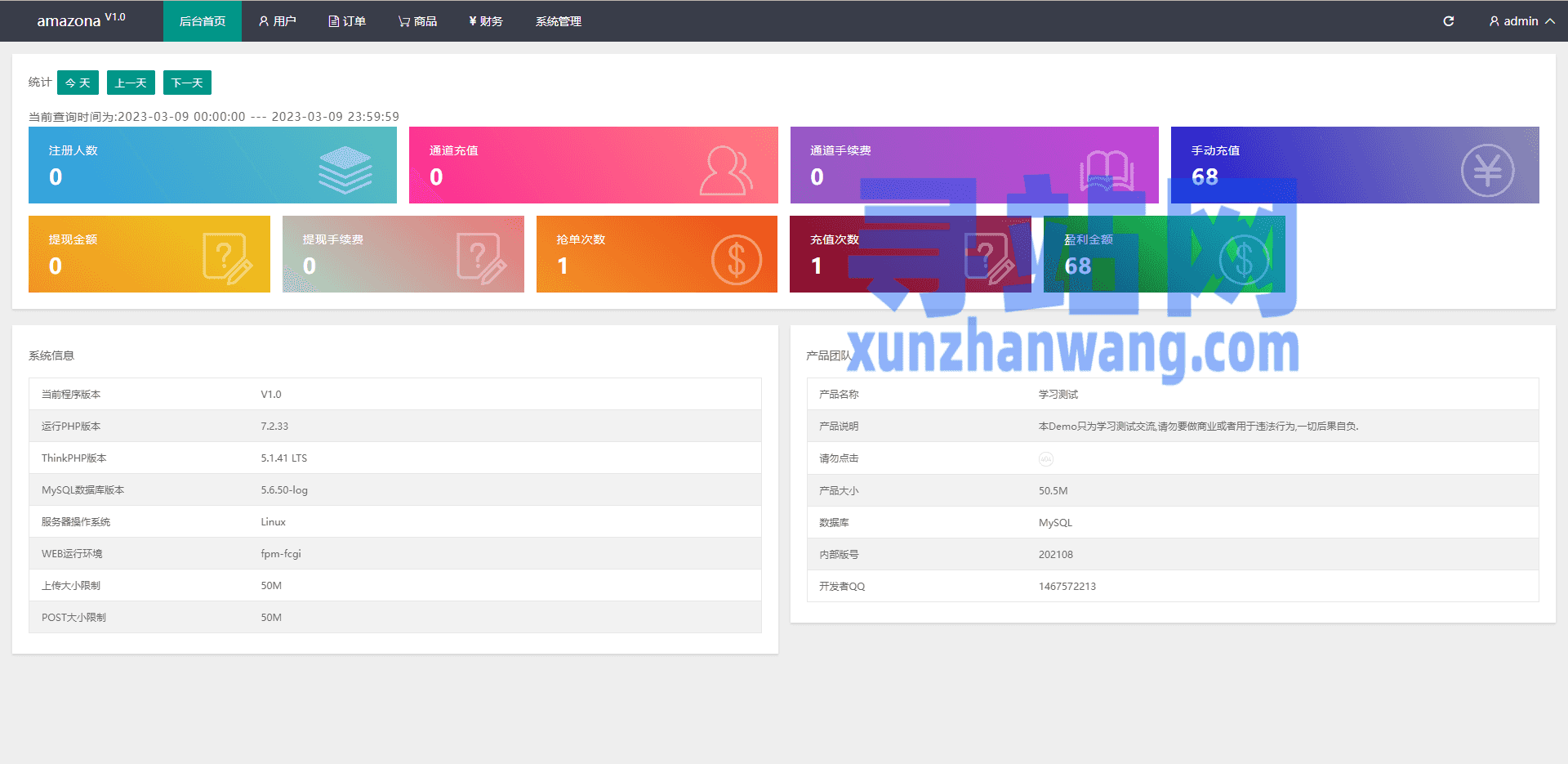Open the 订单 menu
The height and width of the screenshot is (764, 1568).
click(x=347, y=21)
